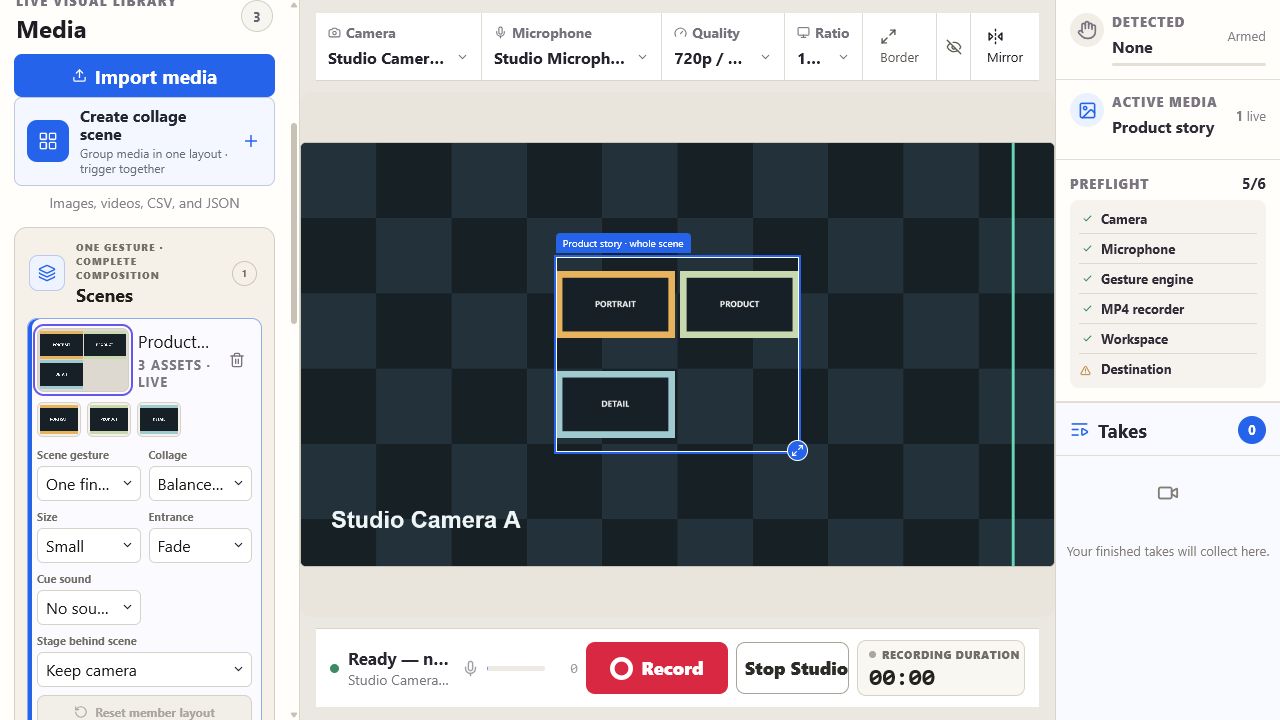Click the Product story active media name
Viewport: 1280px width, 720px height.
(1163, 128)
